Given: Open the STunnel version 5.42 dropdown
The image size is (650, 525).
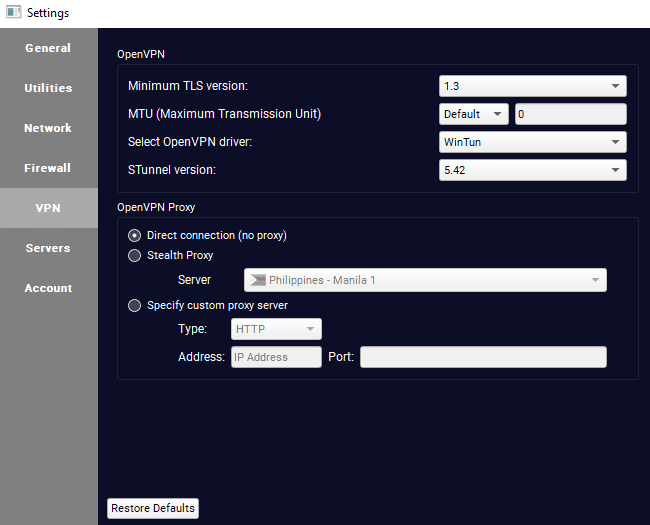Looking at the screenshot, I should pyautogui.click(x=533, y=170).
